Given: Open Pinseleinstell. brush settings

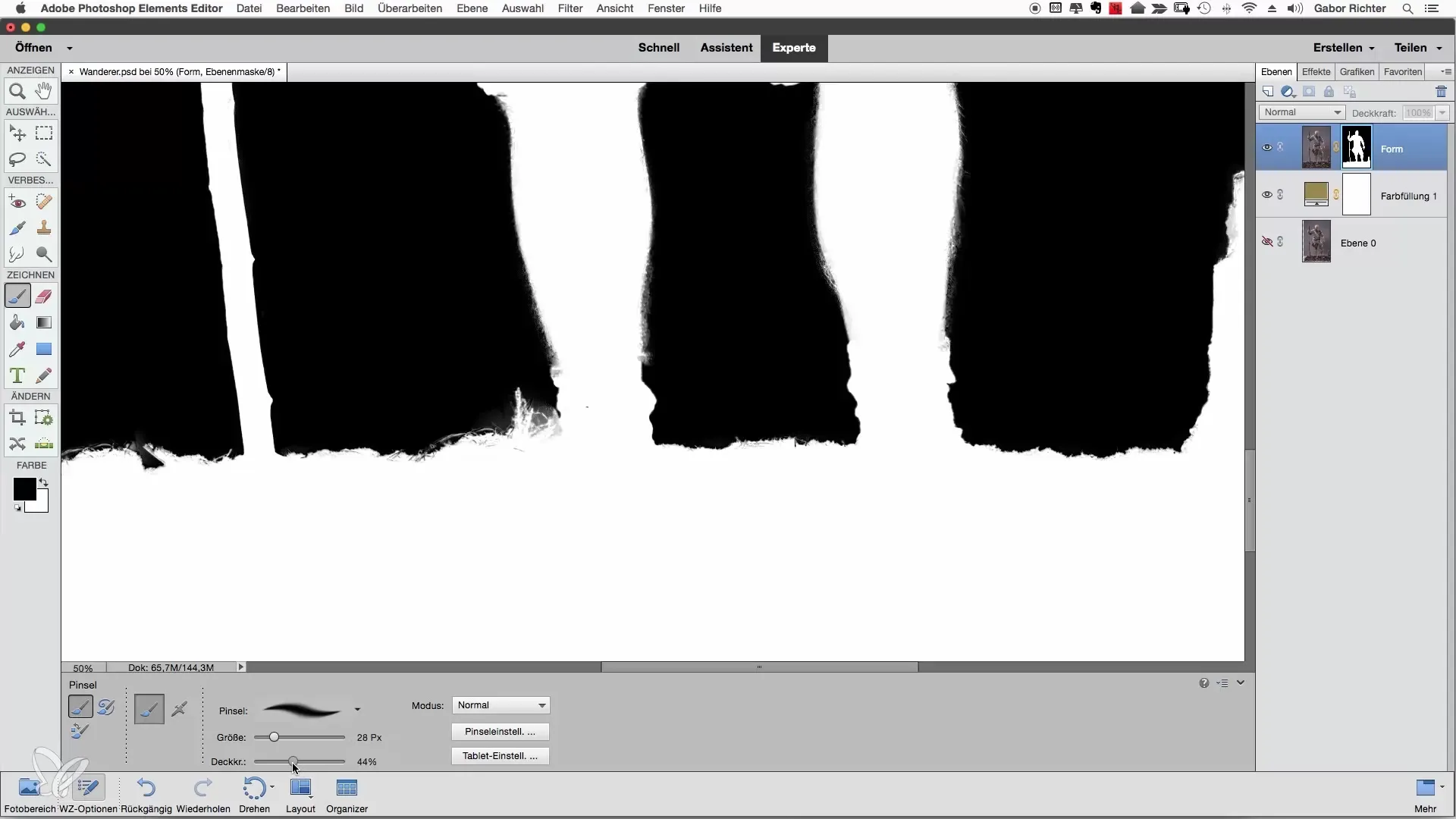Looking at the screenshot, I should coord(500,732).
